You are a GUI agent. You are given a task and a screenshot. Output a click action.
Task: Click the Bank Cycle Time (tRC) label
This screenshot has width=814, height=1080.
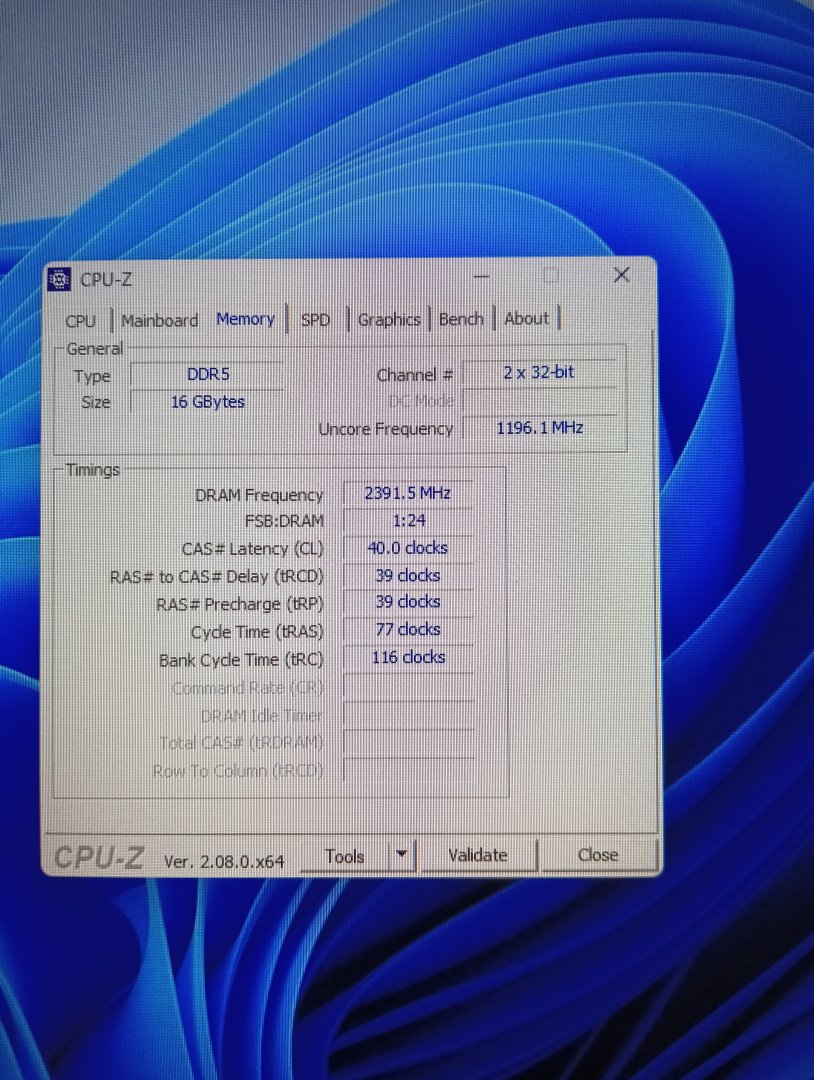[241, 660]
